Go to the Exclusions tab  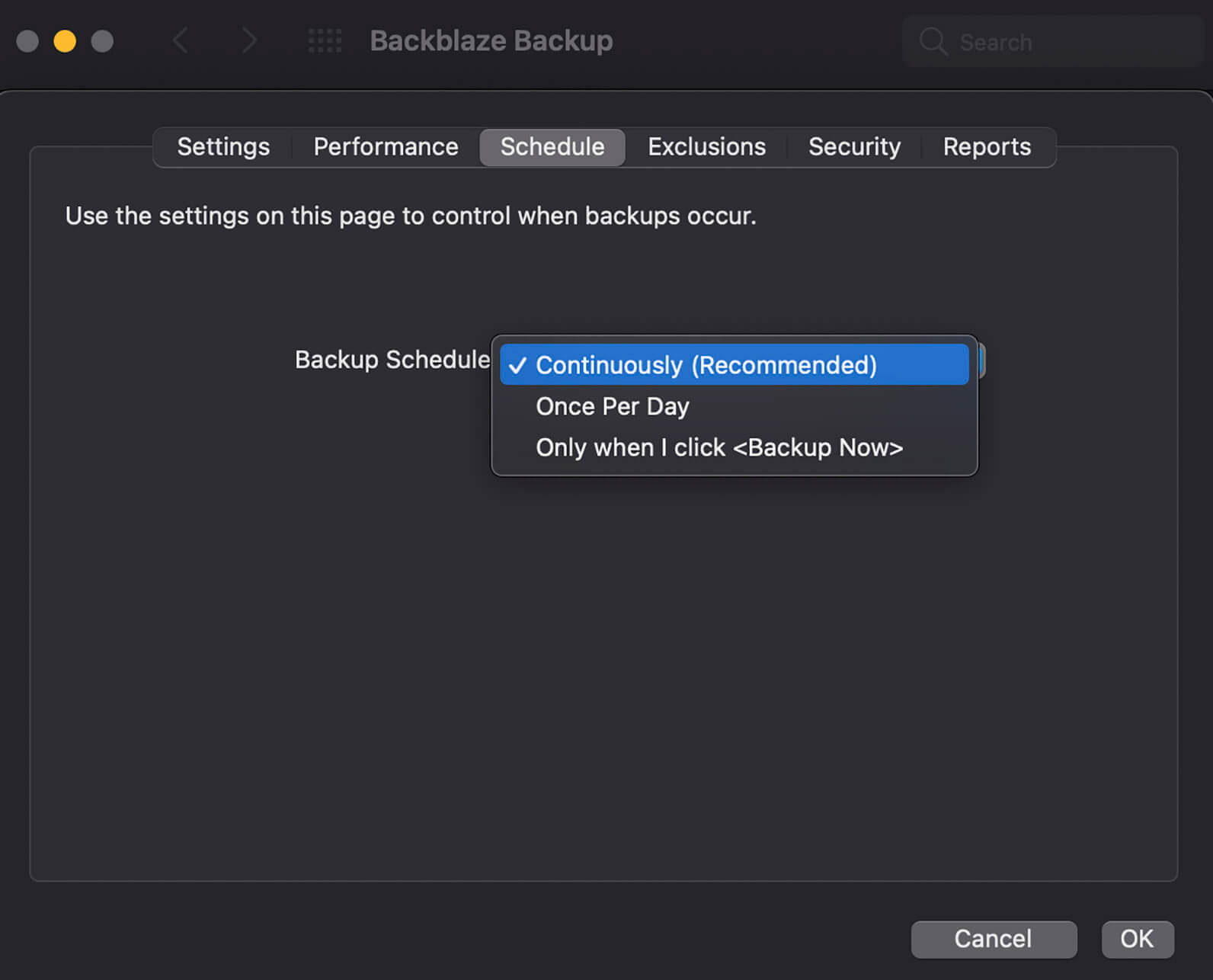click(706, 146)
